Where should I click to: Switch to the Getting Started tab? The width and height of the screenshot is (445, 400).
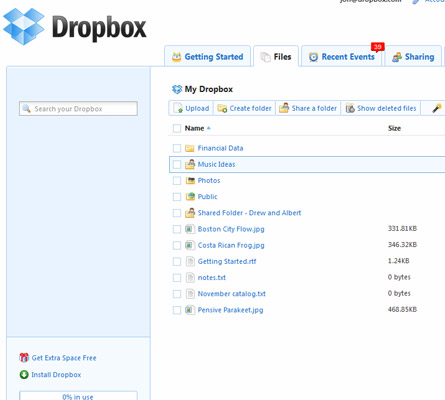[207, 56]
